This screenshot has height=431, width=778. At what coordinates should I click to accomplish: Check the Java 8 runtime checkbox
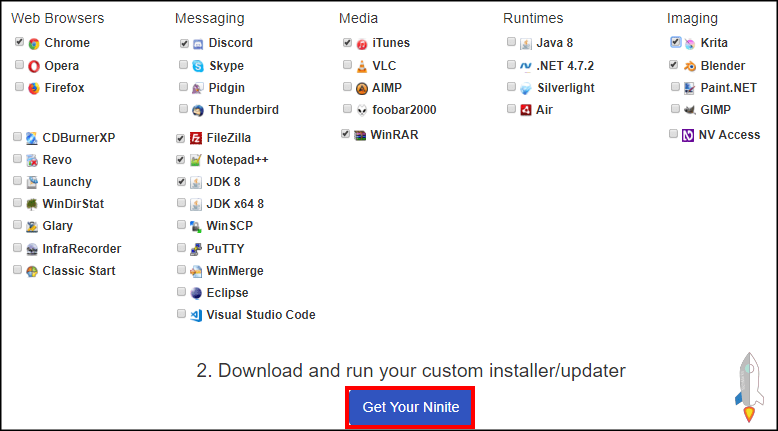[x=511, y=43]
